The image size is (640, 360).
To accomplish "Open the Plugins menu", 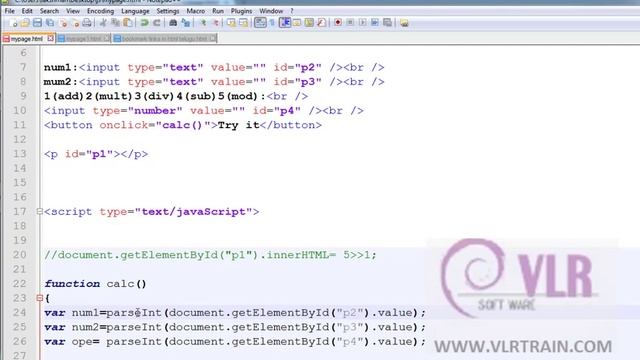I will (x=241, y=11).
